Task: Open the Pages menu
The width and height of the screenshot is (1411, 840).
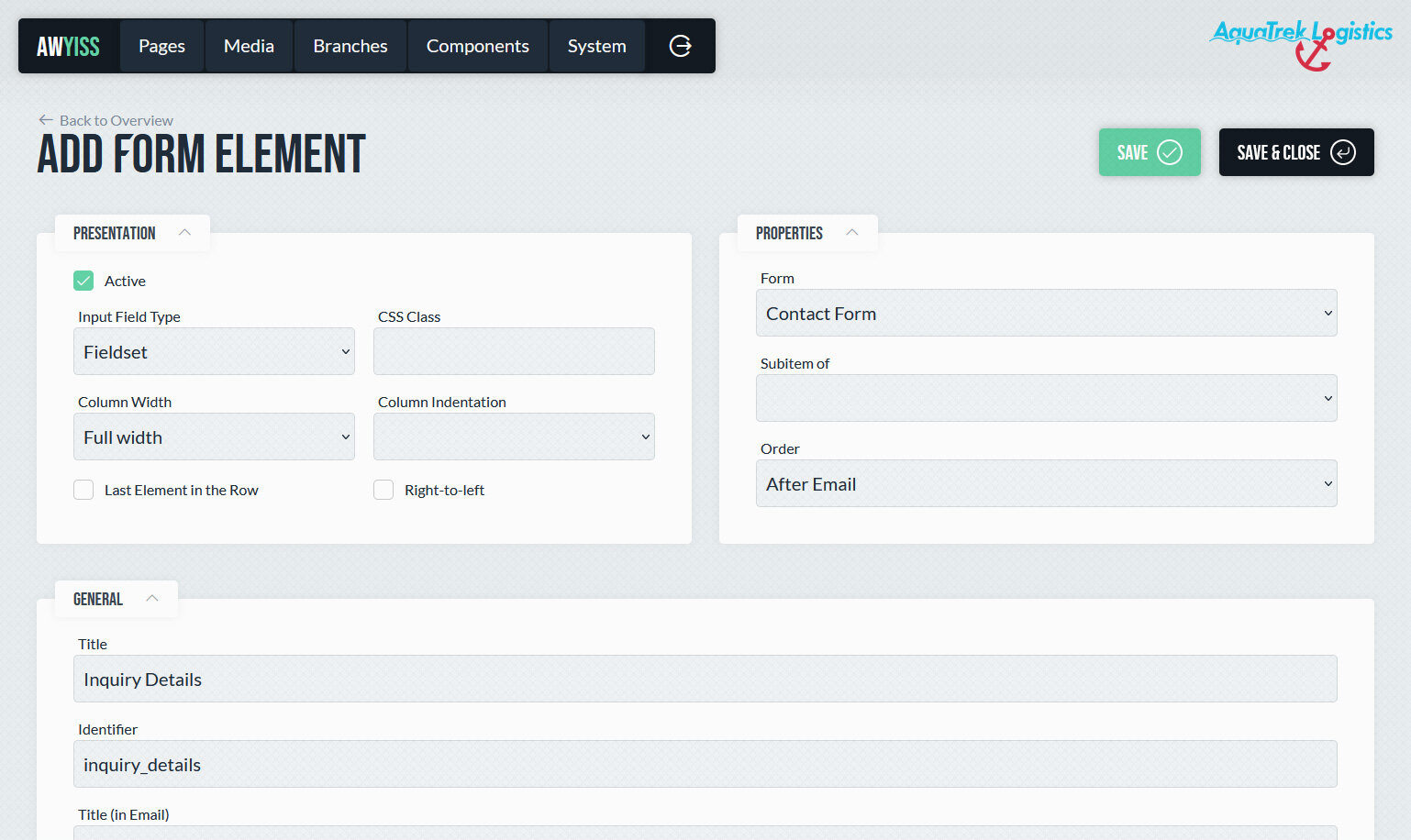Action: tap(161, 46)
